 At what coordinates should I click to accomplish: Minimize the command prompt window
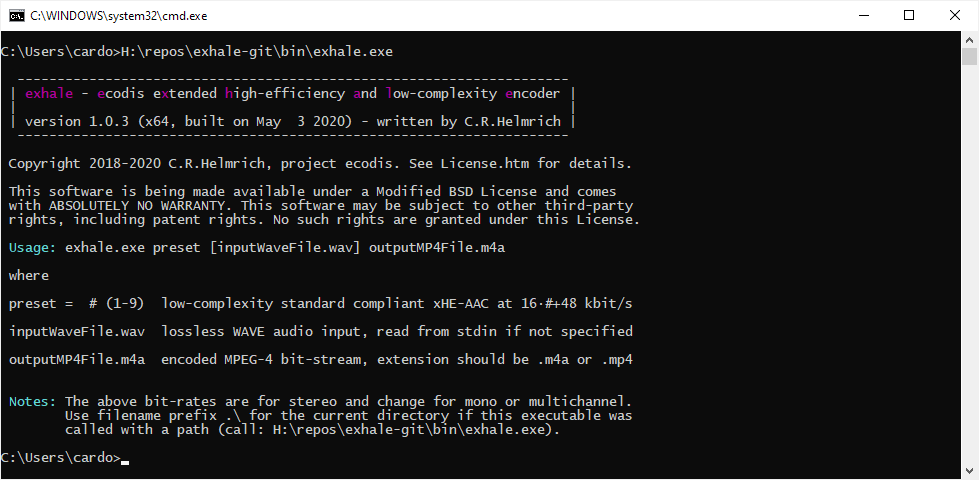pos(863,16)
